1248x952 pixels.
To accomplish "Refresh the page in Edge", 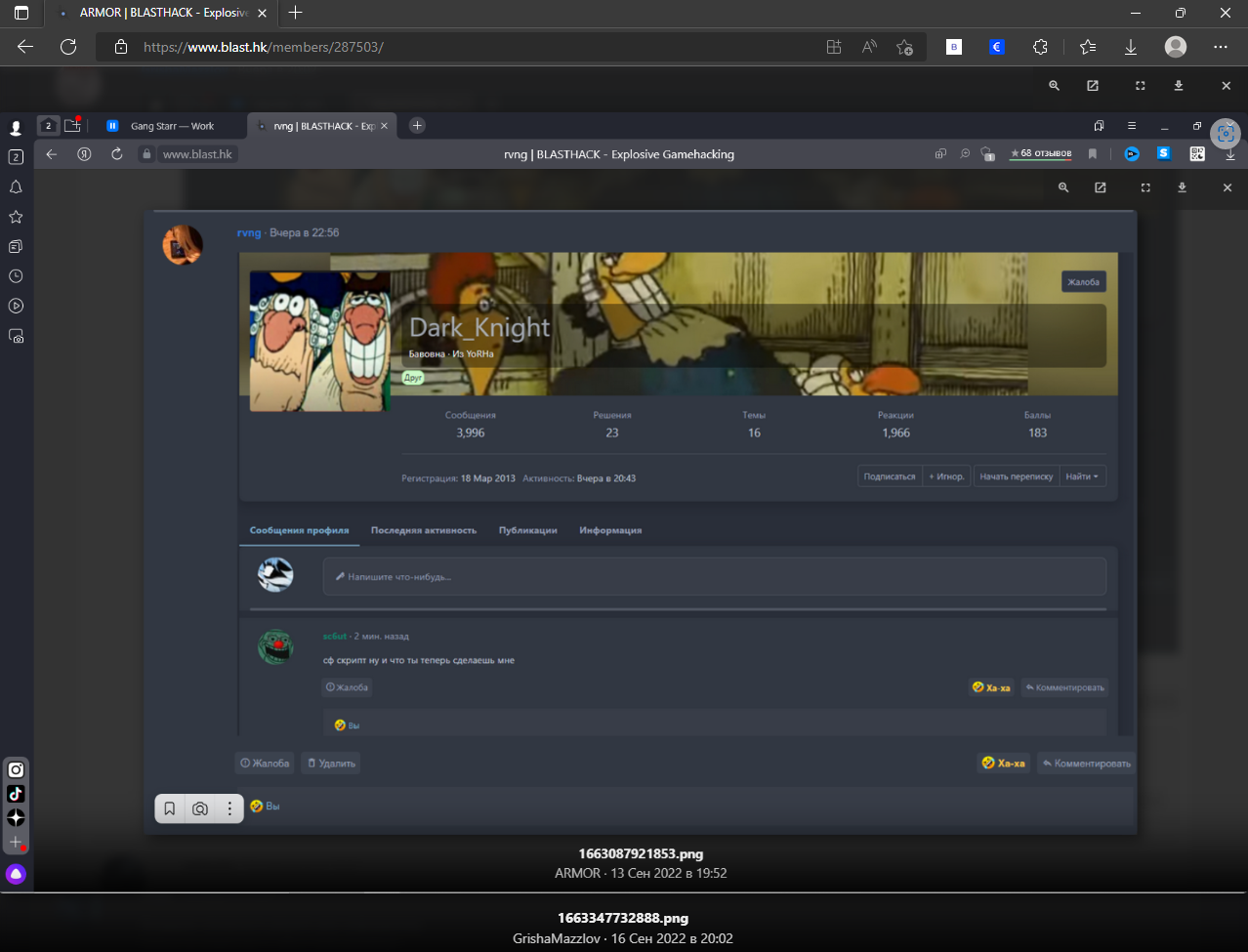I will [68, 47].
